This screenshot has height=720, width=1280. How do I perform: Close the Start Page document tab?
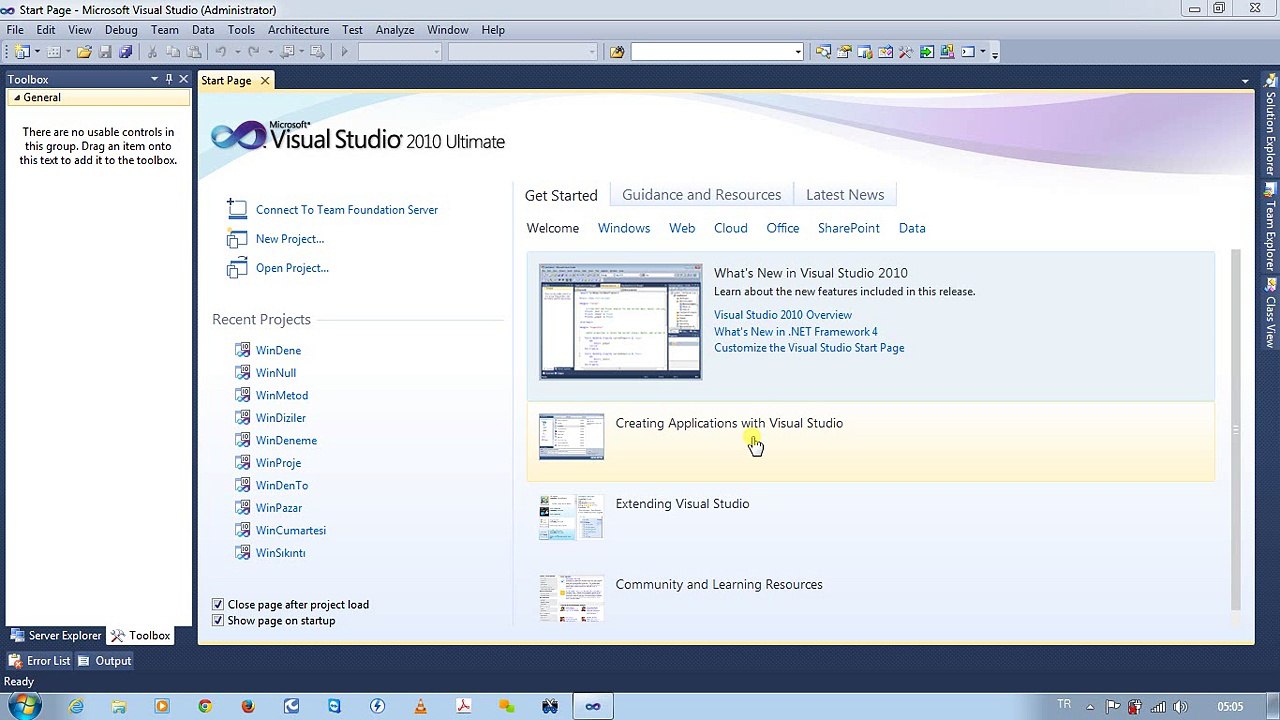pyautogui.click(x=265, y=81)
